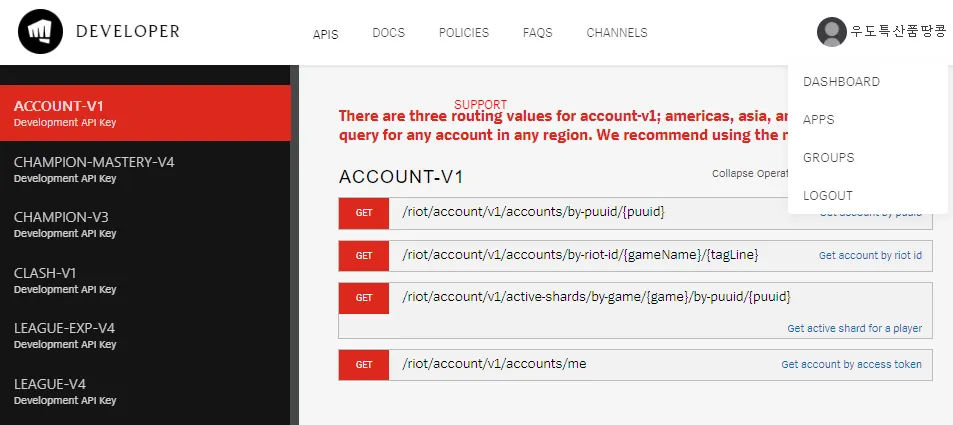Open the POLICIES menu item
The height and width of the screenshot is (425, 953).
tap(464, 33)
